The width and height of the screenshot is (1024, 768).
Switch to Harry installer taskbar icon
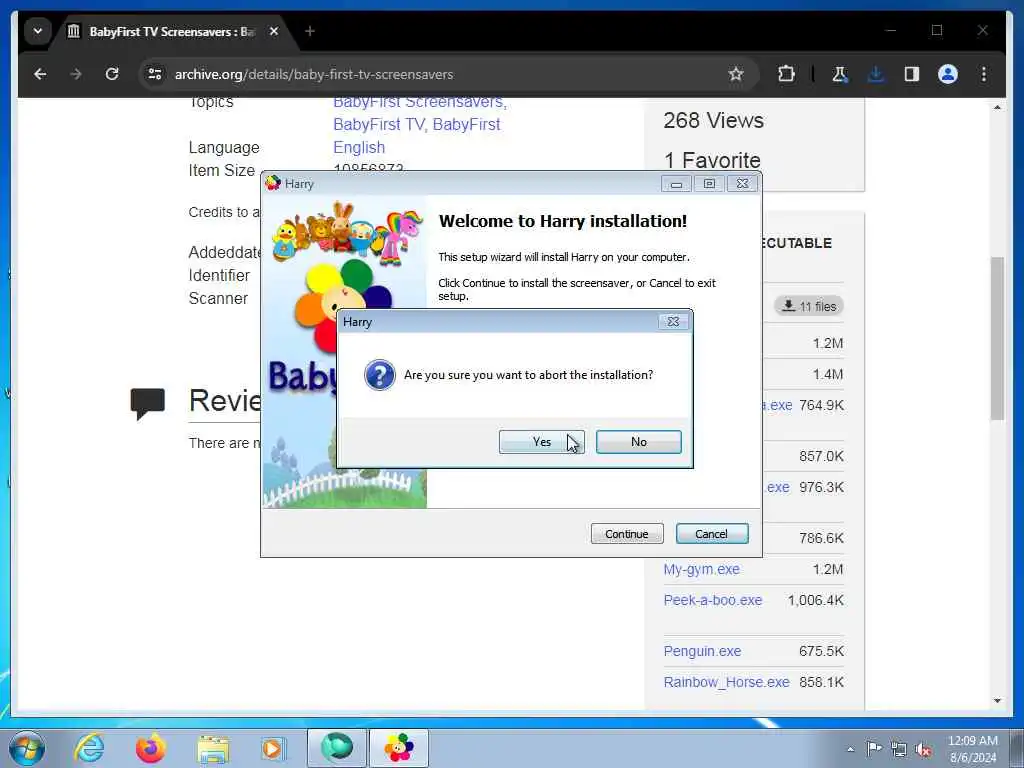(399, 748)
